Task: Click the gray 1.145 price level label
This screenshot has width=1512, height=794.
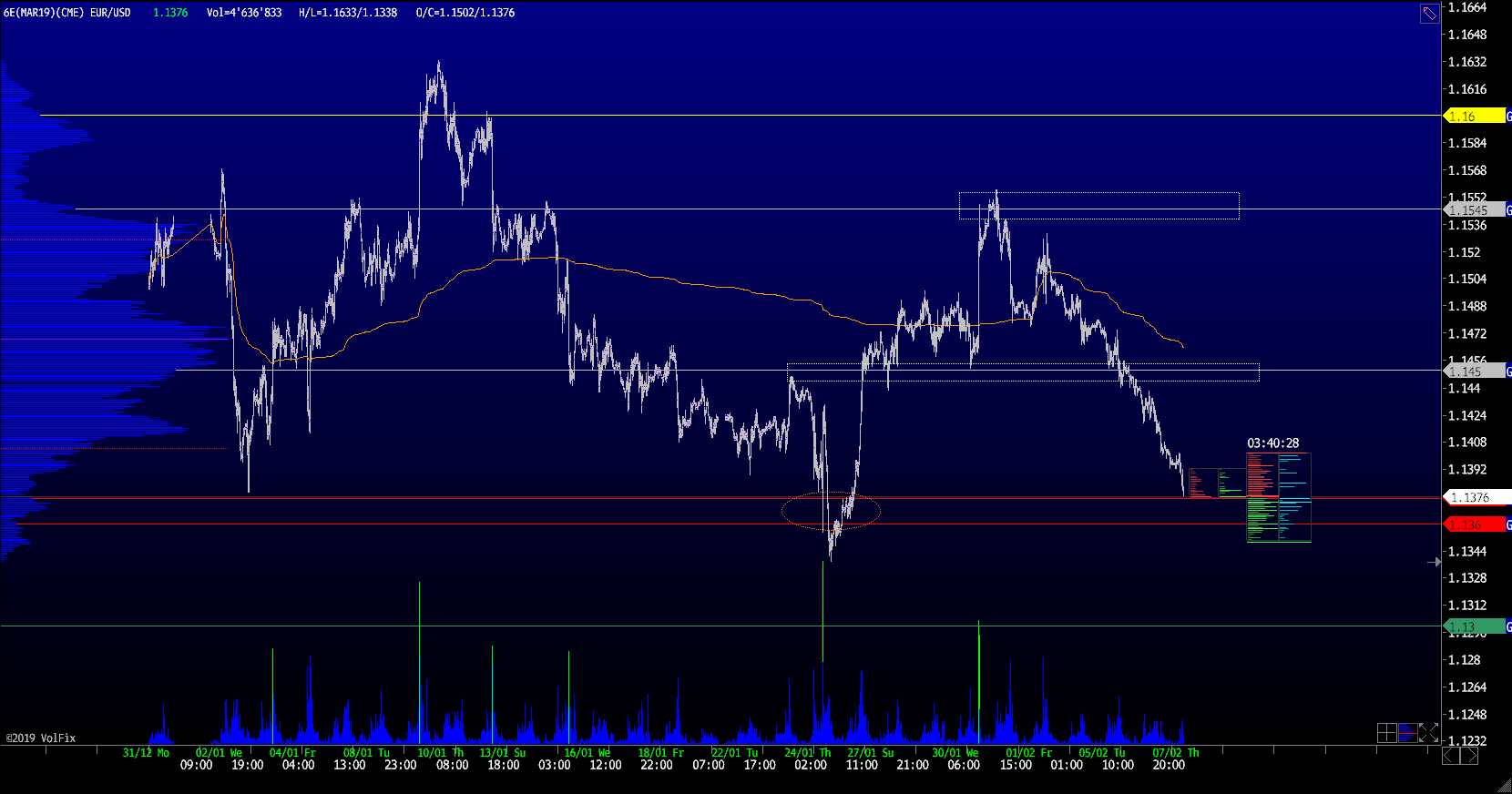Action: point(1474,372)
